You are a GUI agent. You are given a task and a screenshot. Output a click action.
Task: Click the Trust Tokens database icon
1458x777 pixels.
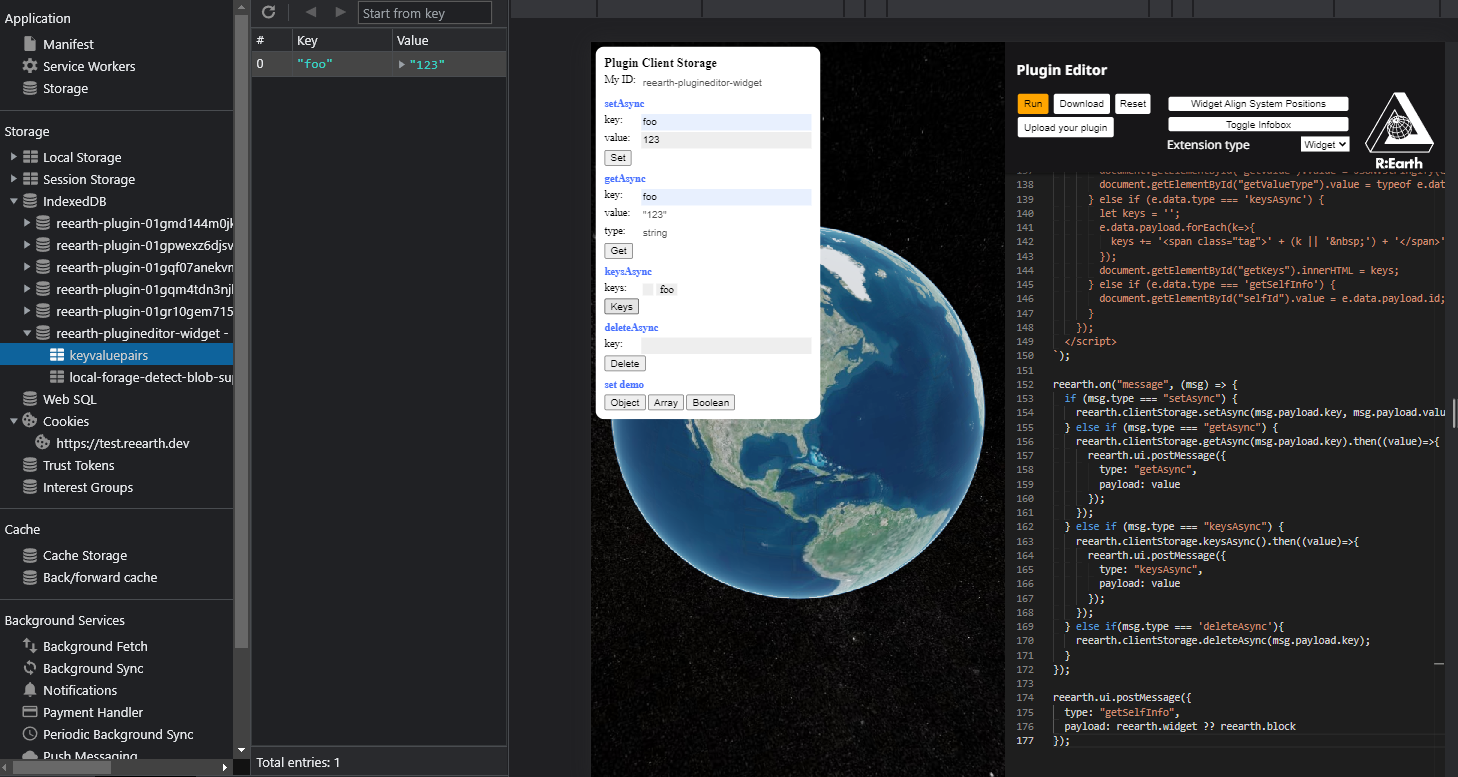[30, 465]
